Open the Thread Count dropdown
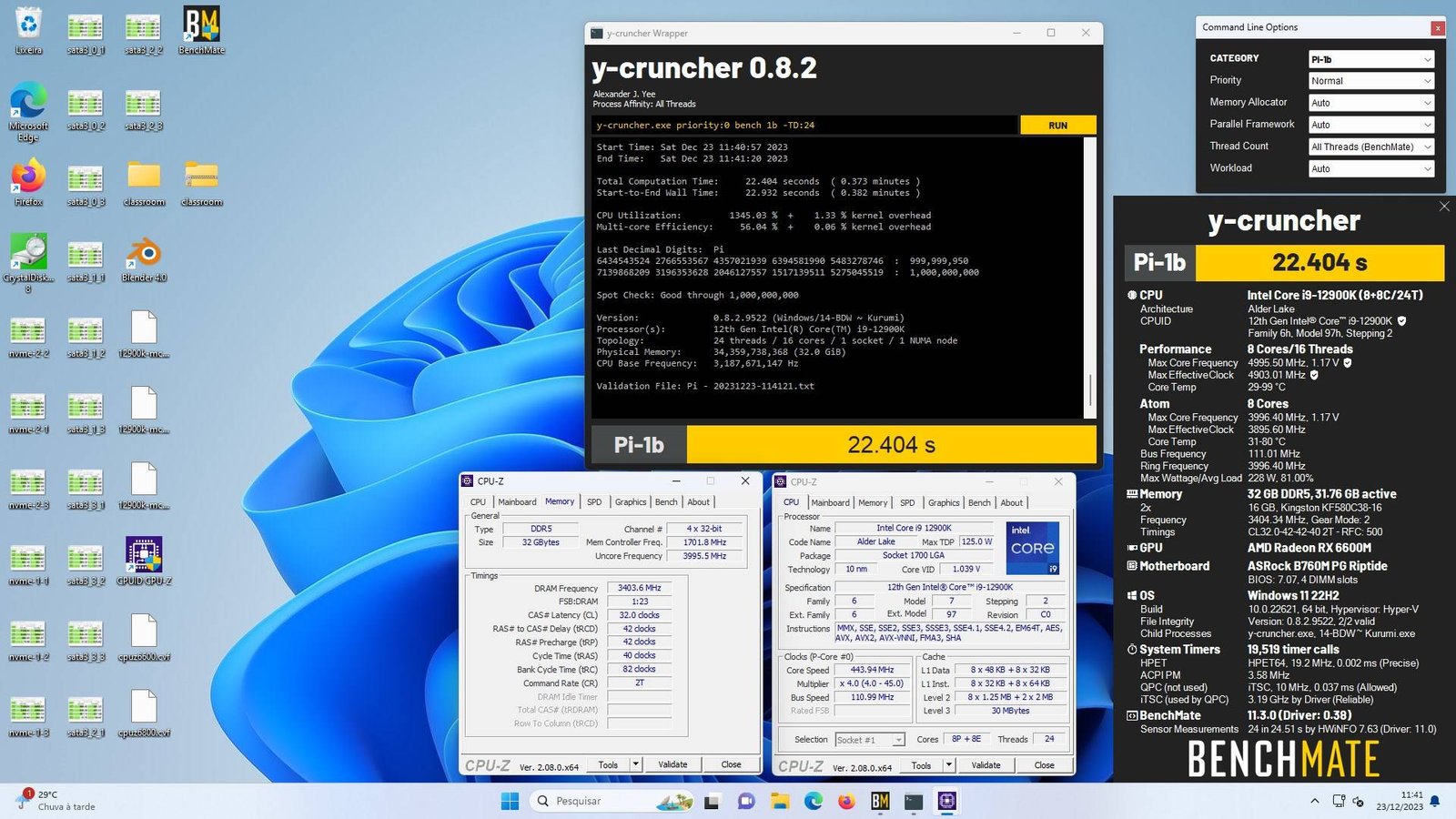Screen dimensions: 1456x819 point(1370,147)
